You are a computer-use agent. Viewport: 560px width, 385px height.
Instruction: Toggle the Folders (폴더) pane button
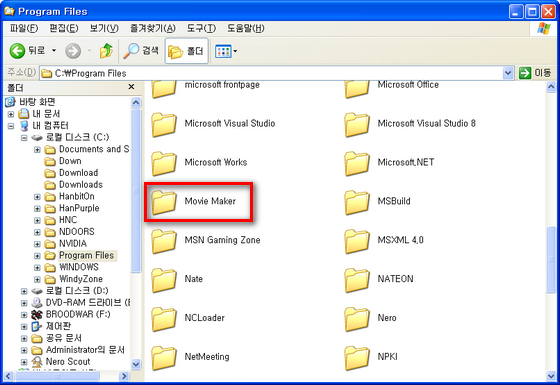point(186,51)
